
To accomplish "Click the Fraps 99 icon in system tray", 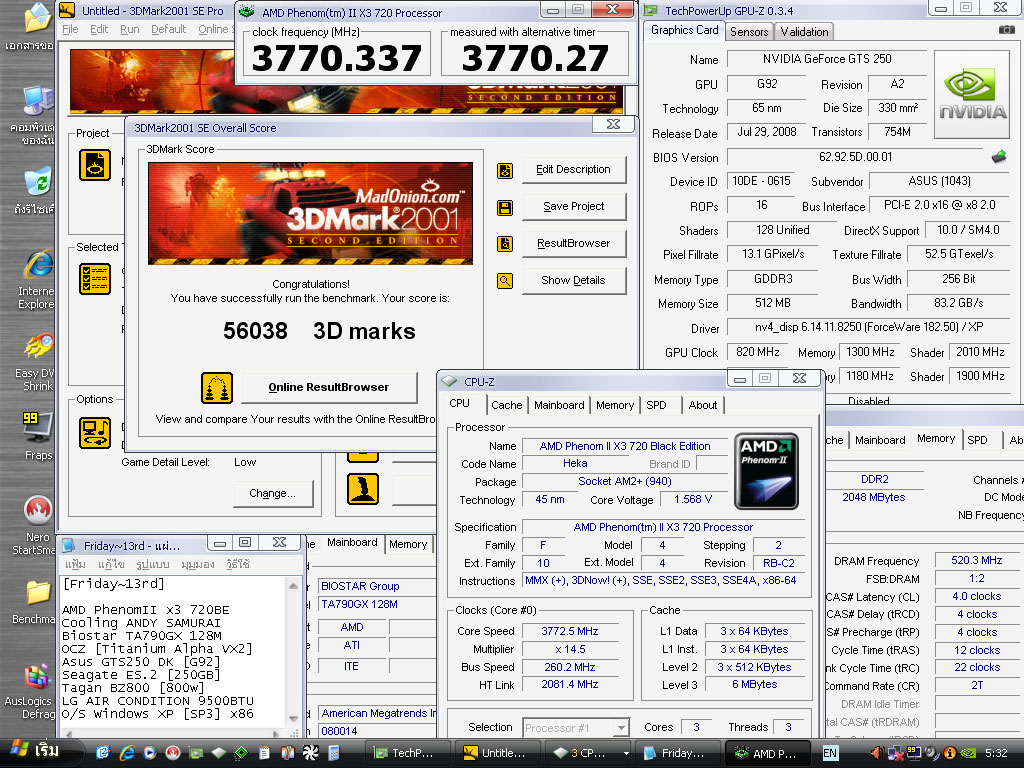I will click(x=914, y=753).
